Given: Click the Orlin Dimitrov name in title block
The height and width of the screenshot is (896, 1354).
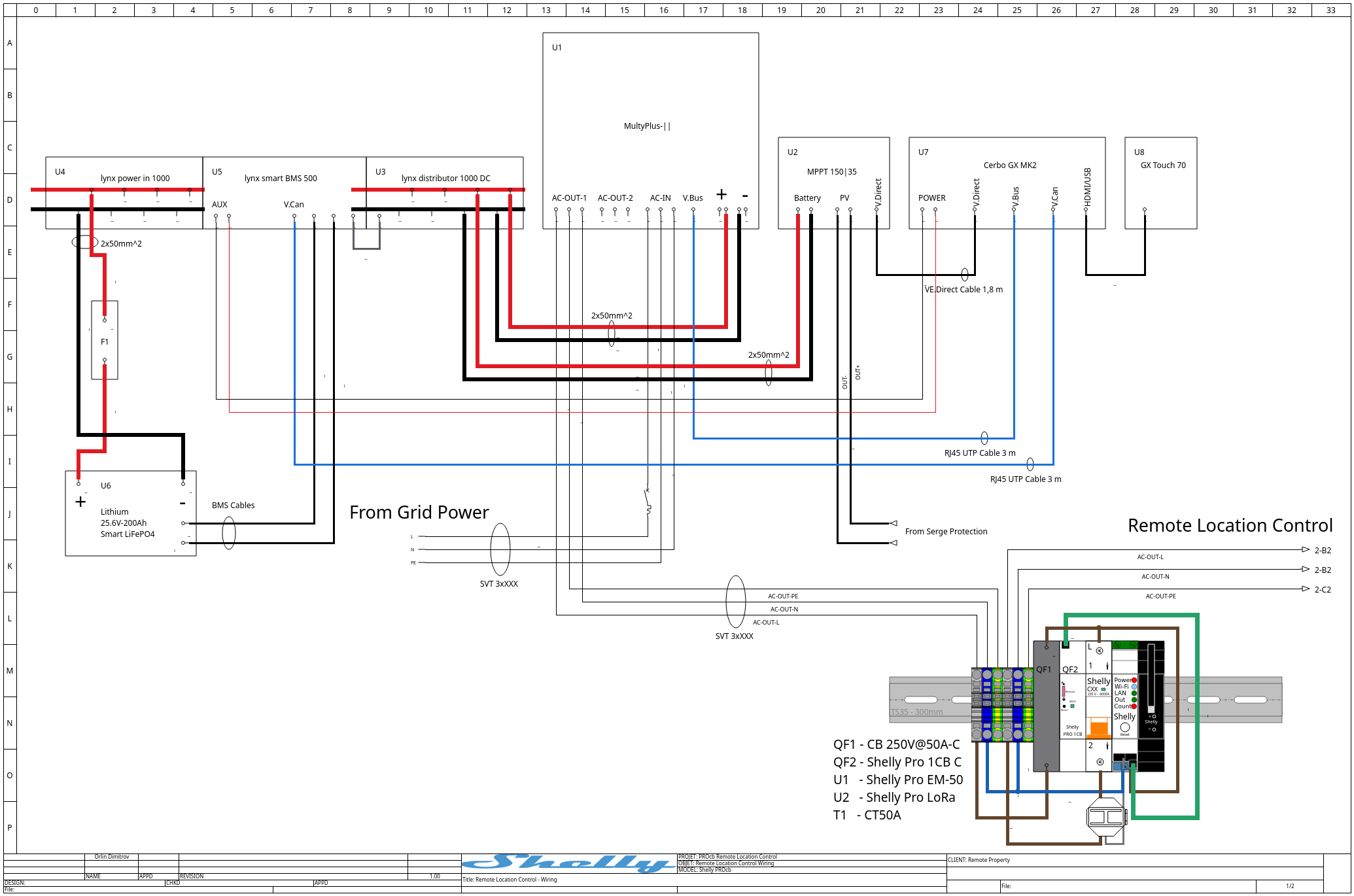Looking at the screenshot, I should 111,857.
